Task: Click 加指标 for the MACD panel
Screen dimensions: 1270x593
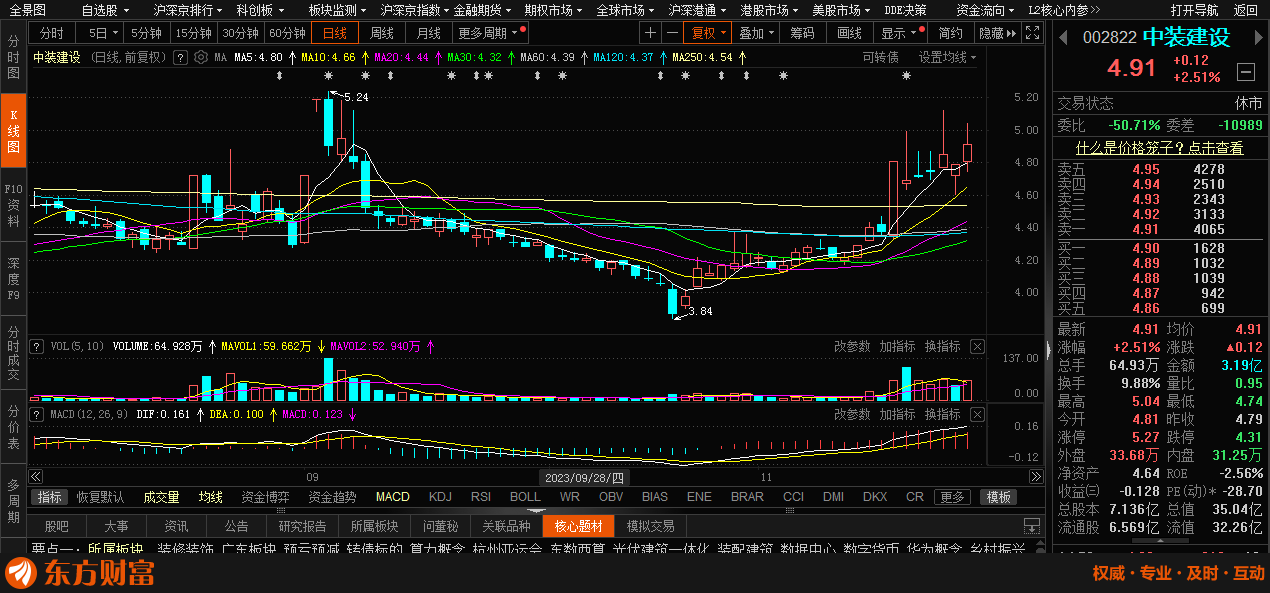Action: (898, 414)
